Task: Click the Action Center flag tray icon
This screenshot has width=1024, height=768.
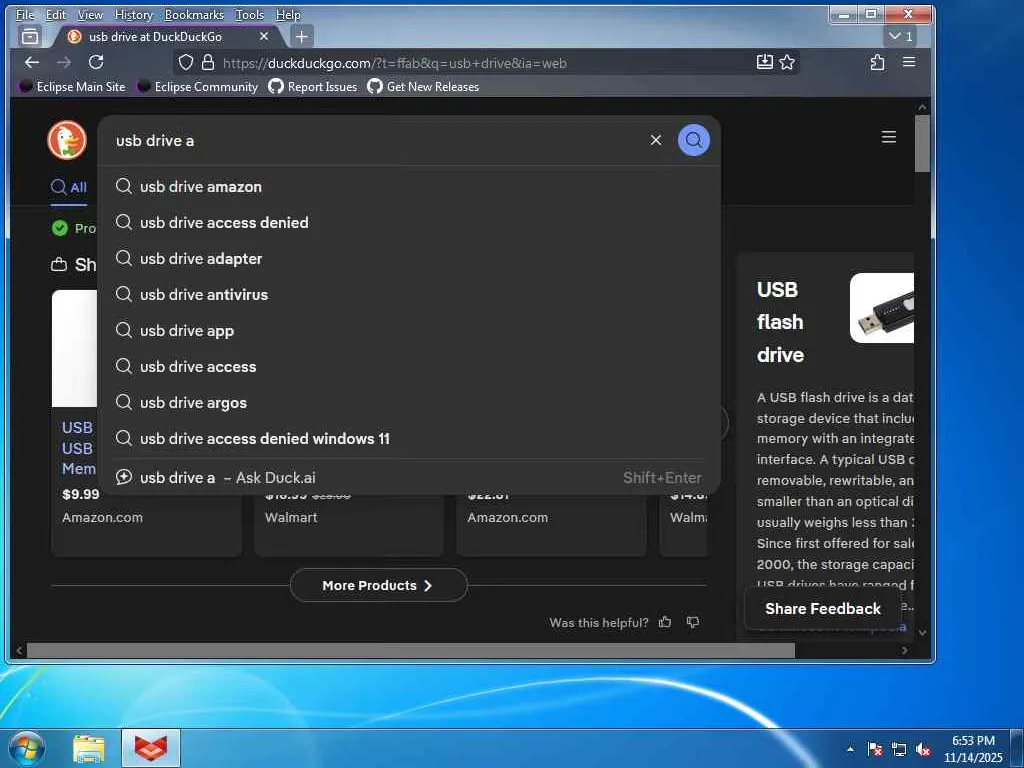Action: (x=874, y=749)
